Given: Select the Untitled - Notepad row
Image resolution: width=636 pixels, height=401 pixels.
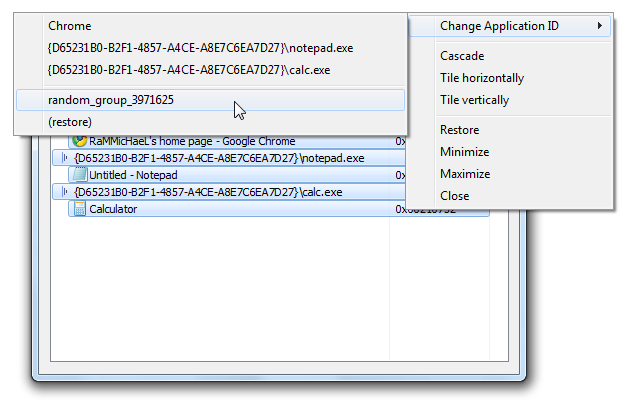Looking at the screenshot, I should (237, 175).
